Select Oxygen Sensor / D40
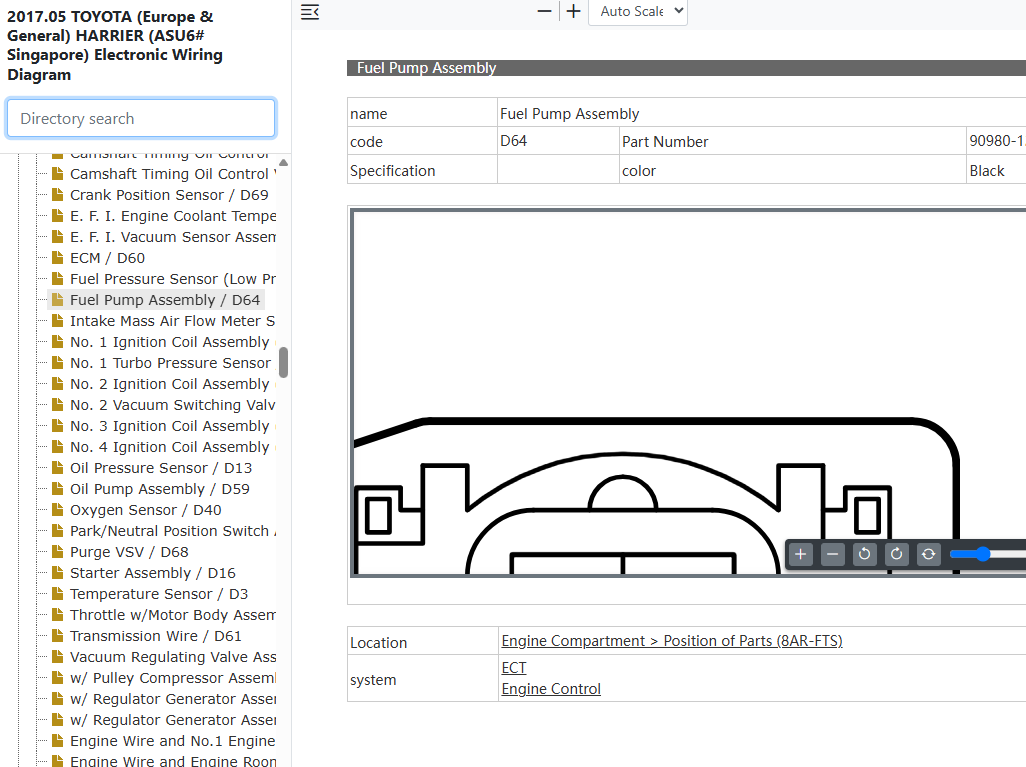1026x767 pixels. click(145, 510)
